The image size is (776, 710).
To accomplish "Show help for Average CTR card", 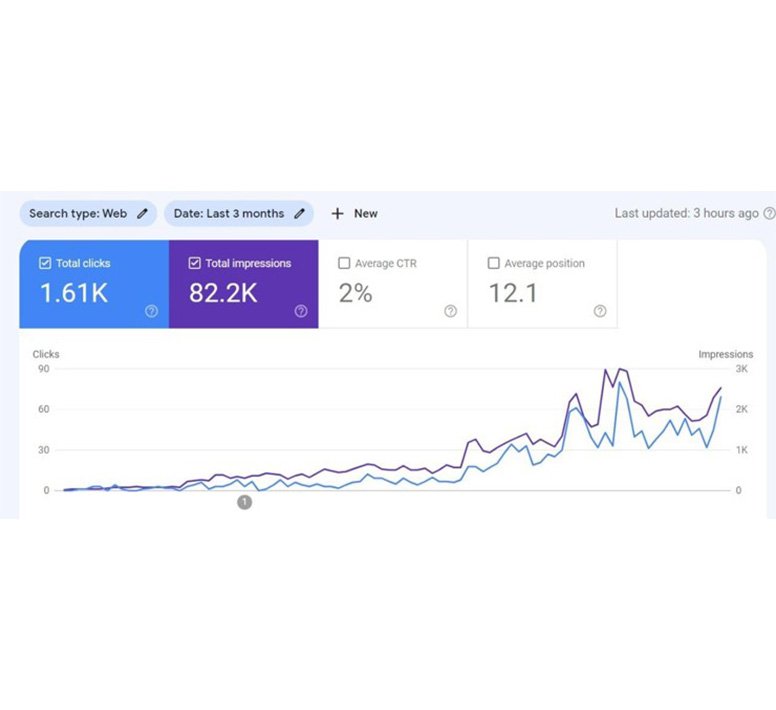I will [x=450, y=311].
